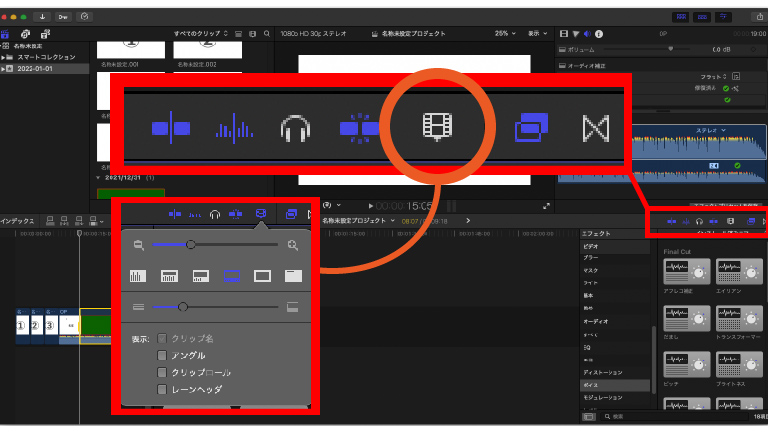Image resolution: width=768 pixels, height=432 pixels.
Task: Select the highlighted blue clip appearance option
Action: pyautogui.click(x=232, y=276)
